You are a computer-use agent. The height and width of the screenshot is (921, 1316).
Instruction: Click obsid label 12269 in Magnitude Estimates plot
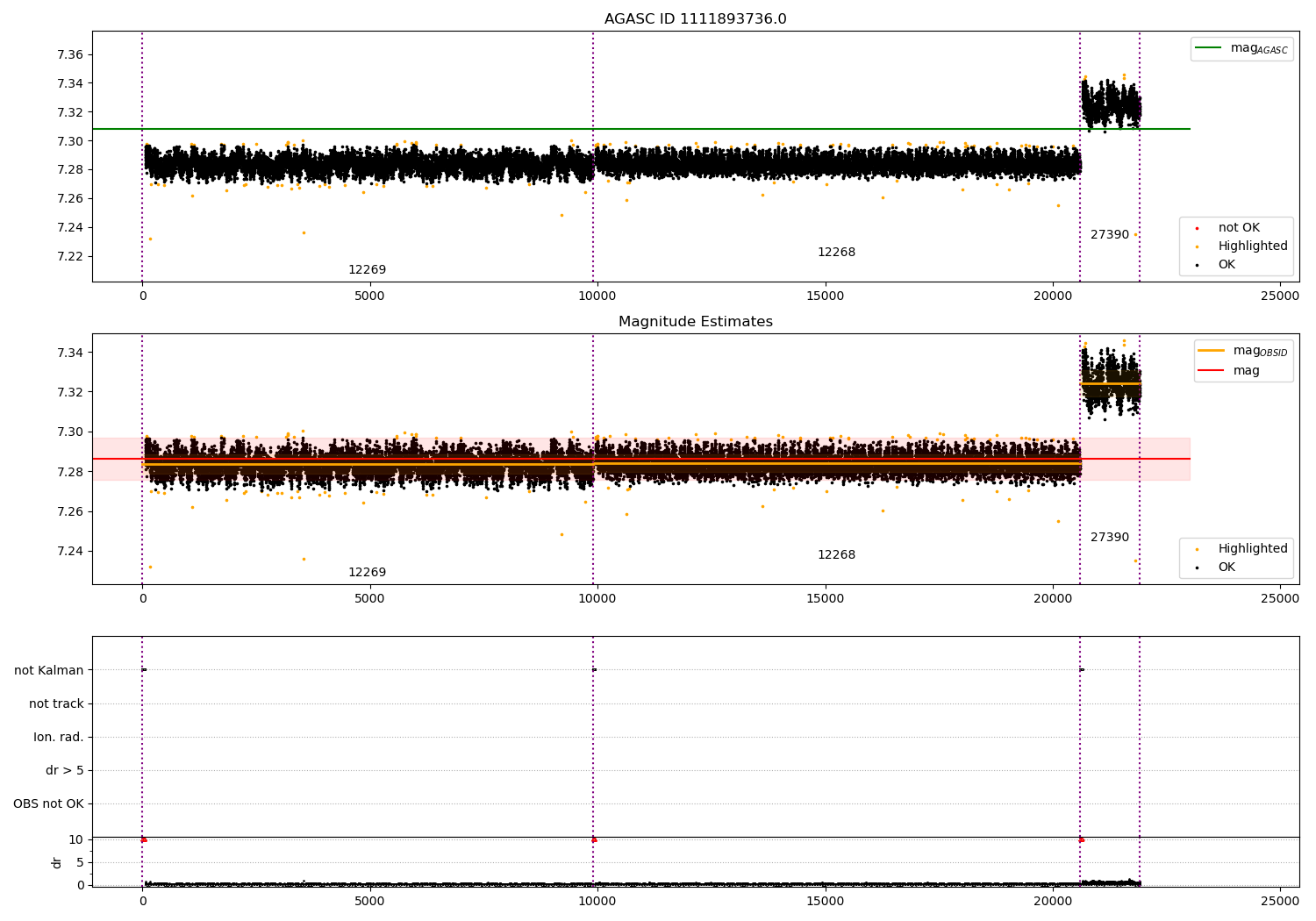click(x=367, y=573)
